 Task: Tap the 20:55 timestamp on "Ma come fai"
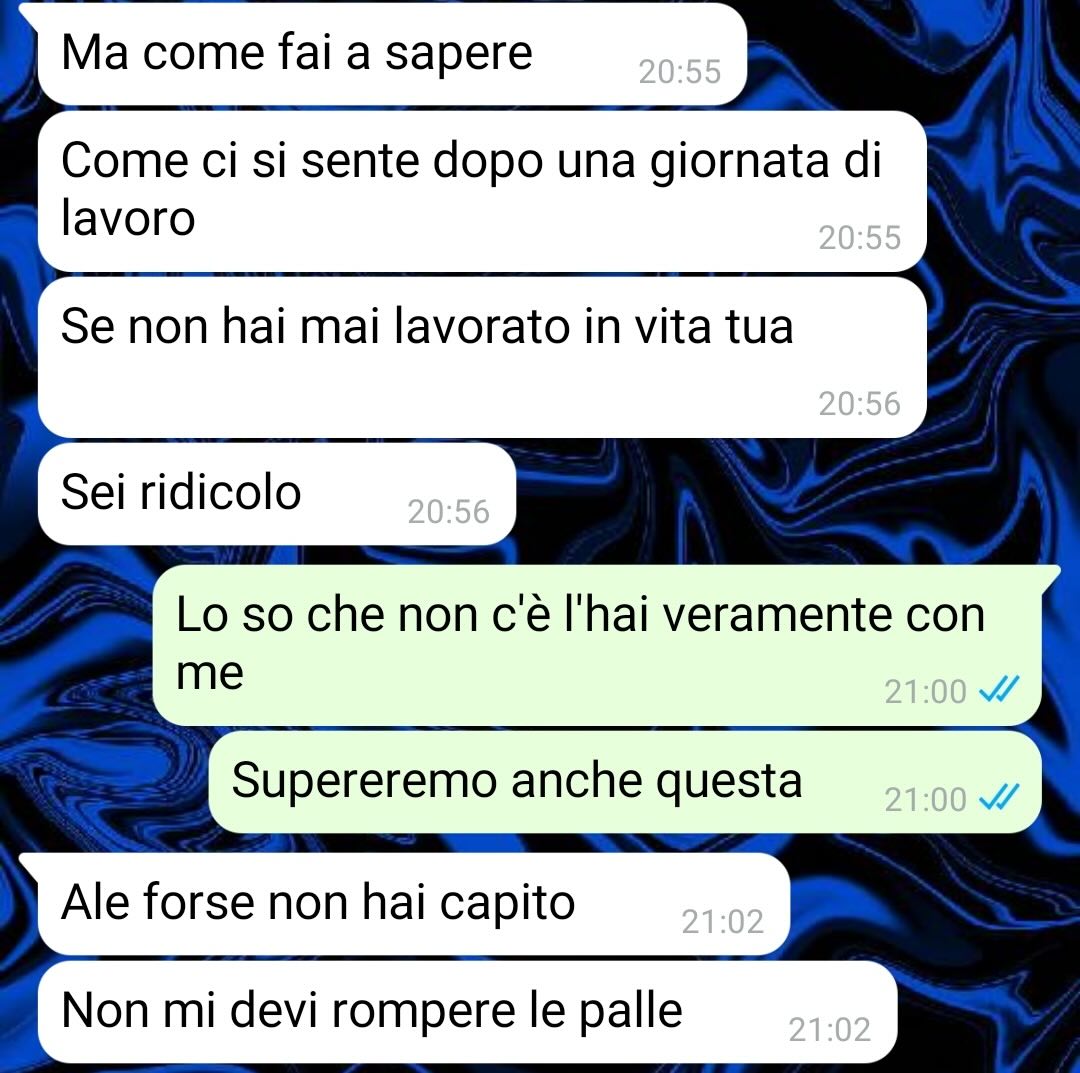tap(679, 72)
